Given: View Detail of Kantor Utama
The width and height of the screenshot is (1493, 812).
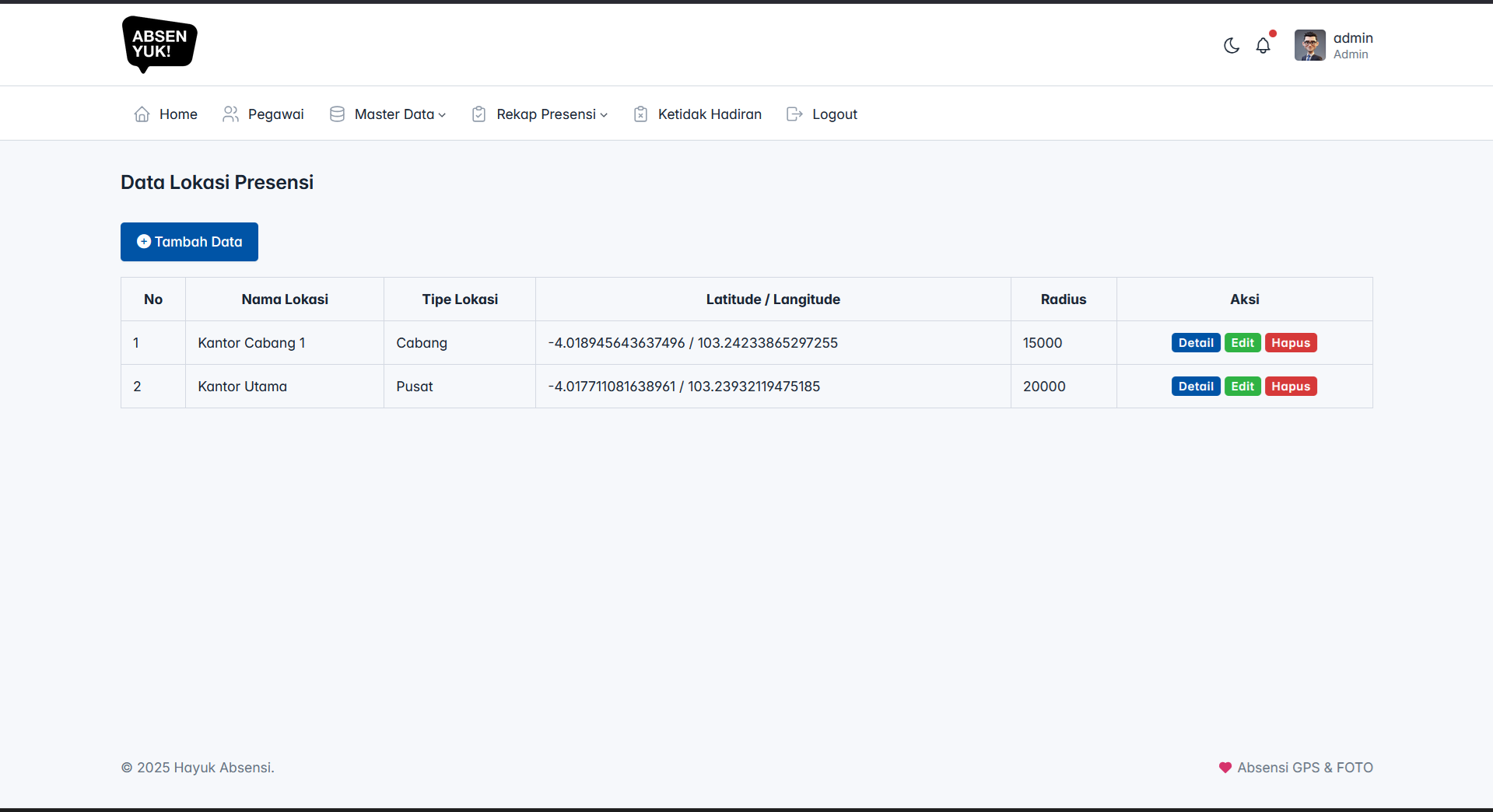Looking at the screenshot, I should tap(1196, 387).
